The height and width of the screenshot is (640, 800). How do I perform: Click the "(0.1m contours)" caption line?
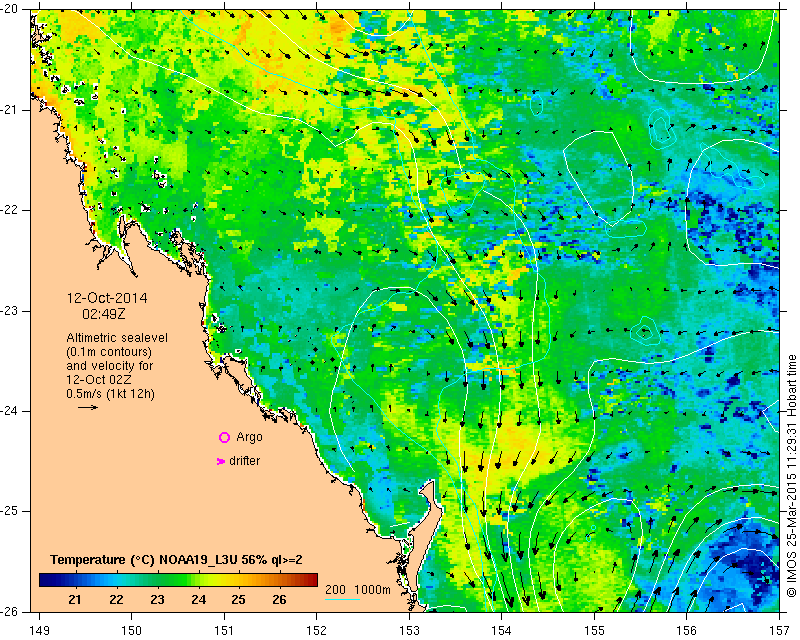coord(109,352)
